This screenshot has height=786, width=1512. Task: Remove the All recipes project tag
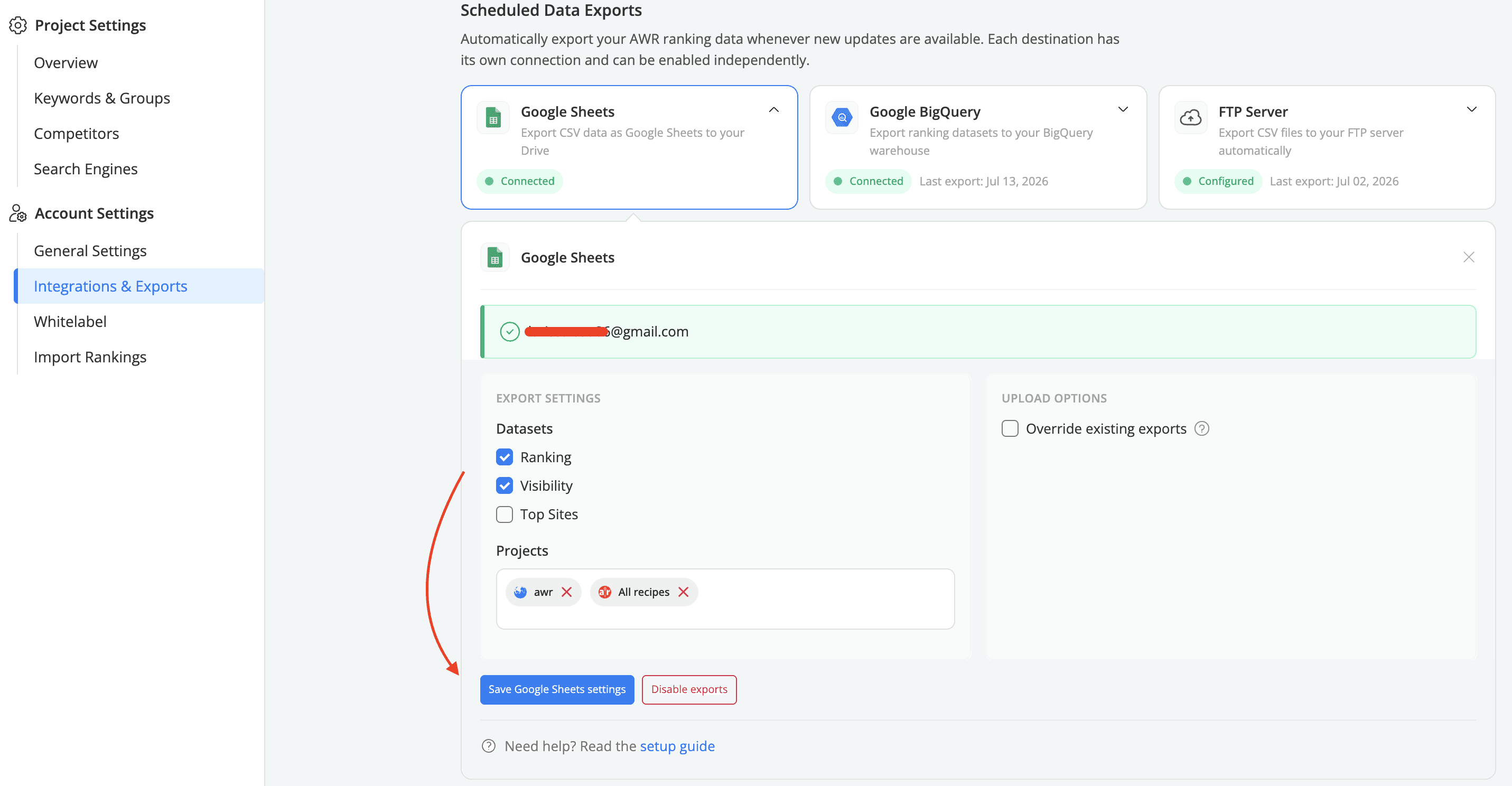tap(683, 592)
